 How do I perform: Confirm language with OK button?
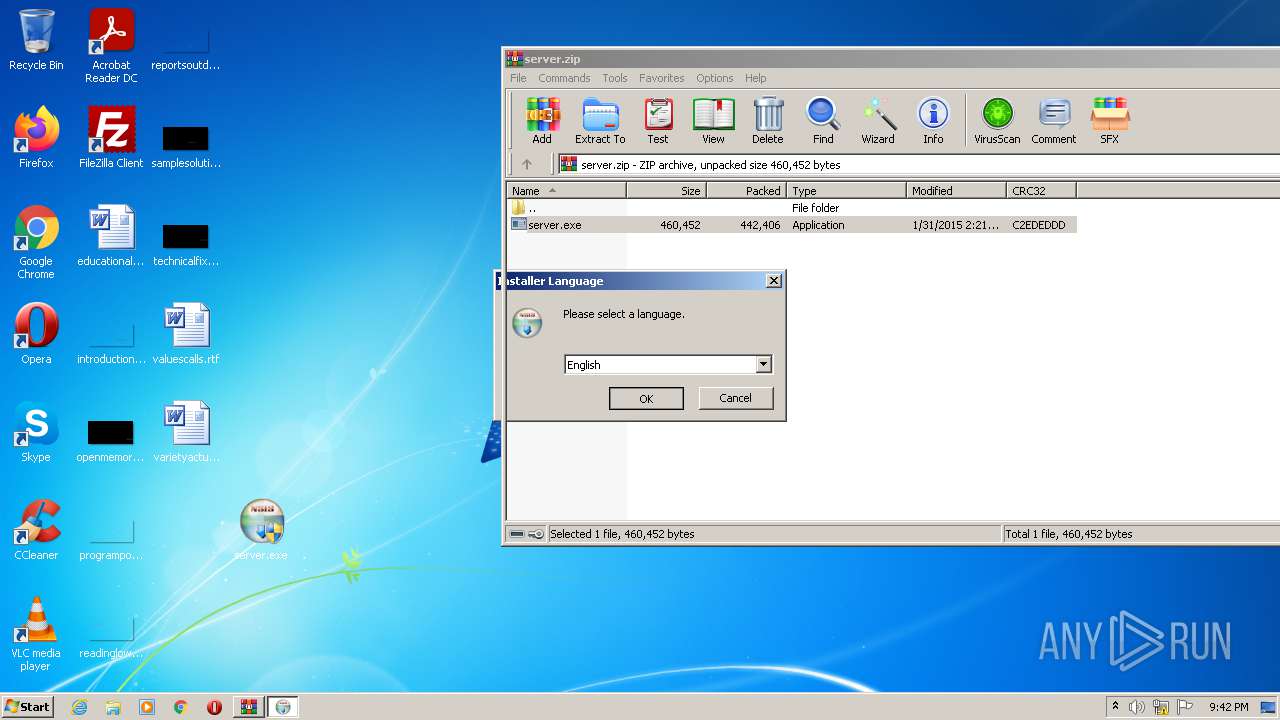[646, 398]
